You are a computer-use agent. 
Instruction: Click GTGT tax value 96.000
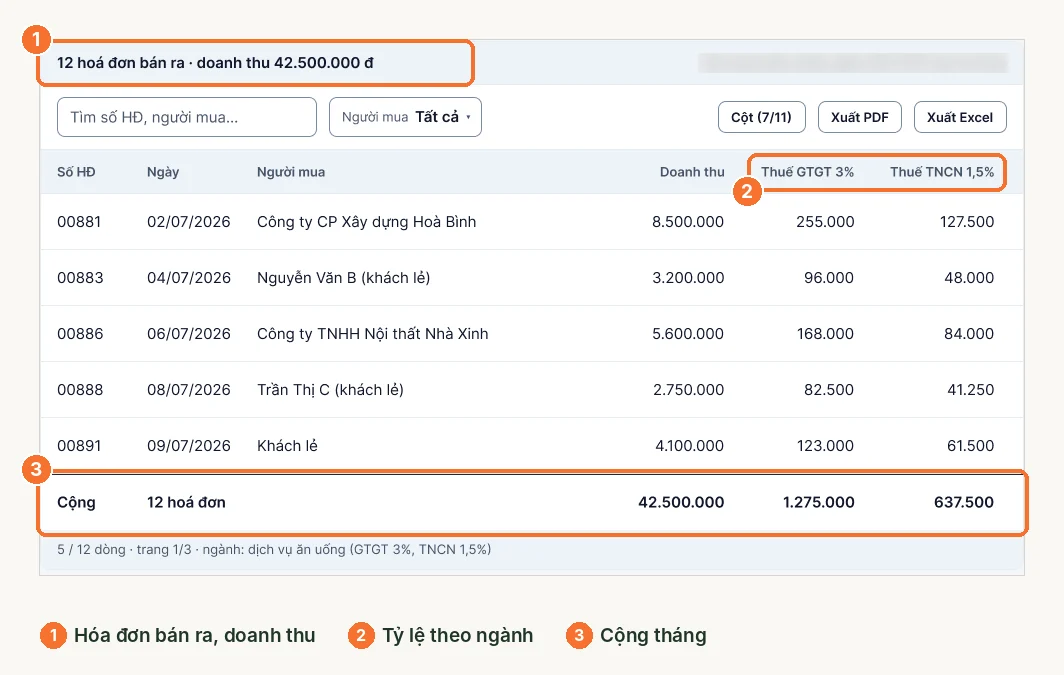pyautogui.click(x=829, y=277)
